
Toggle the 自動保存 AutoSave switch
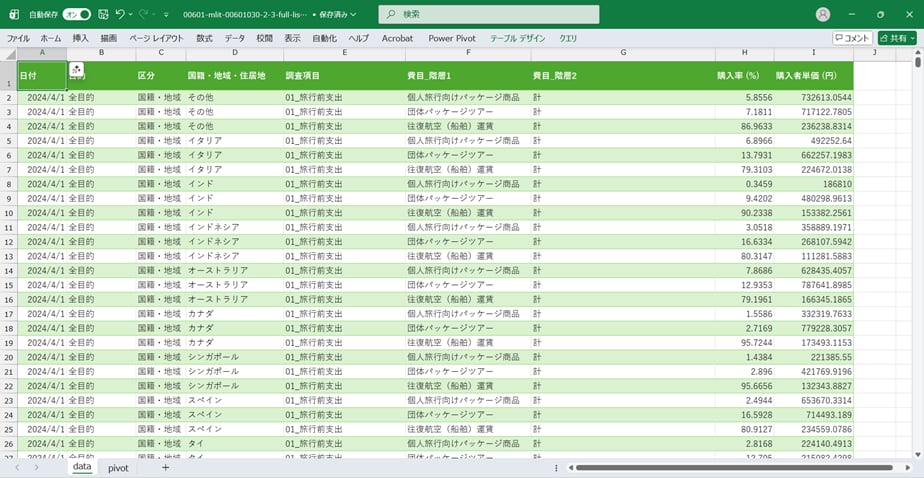click(x=76, y=15)
